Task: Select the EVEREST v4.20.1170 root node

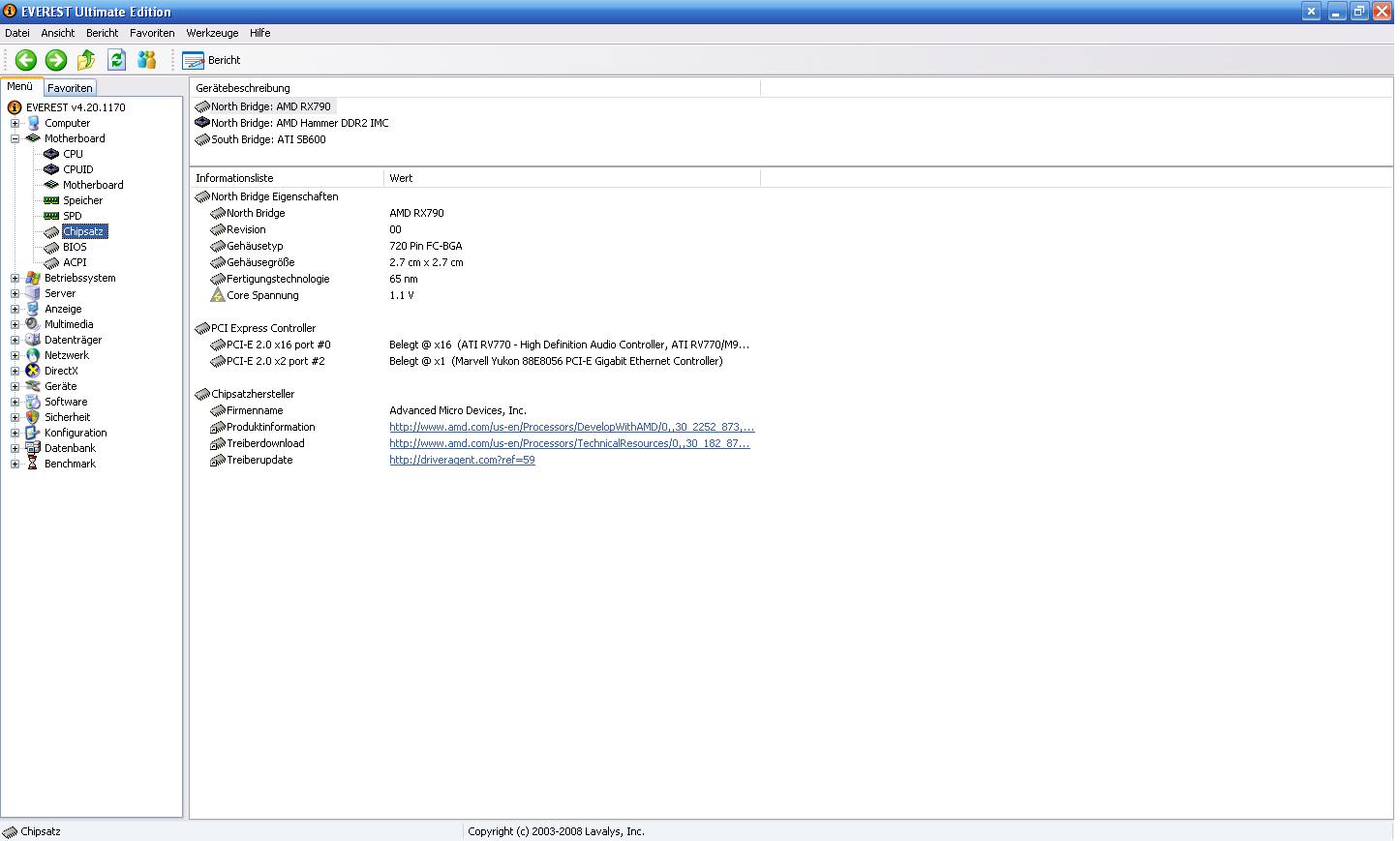Action: click(x=76, y=107)
